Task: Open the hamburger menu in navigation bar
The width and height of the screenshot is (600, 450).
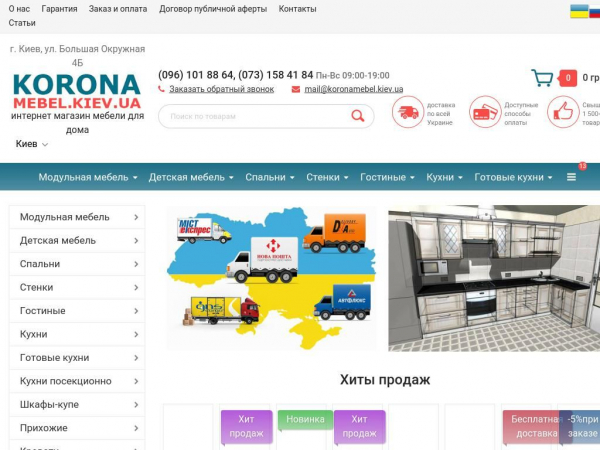Action: (571, 177)
